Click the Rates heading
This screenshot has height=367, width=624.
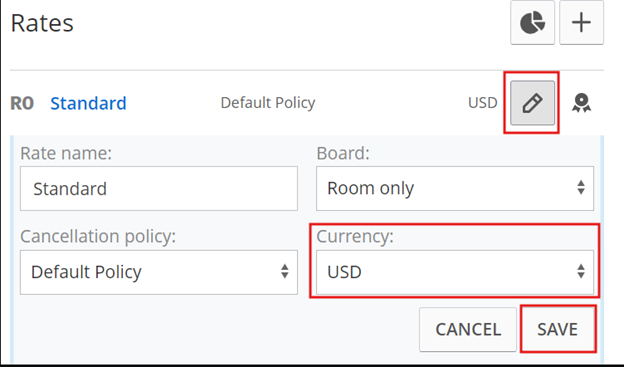42,23
